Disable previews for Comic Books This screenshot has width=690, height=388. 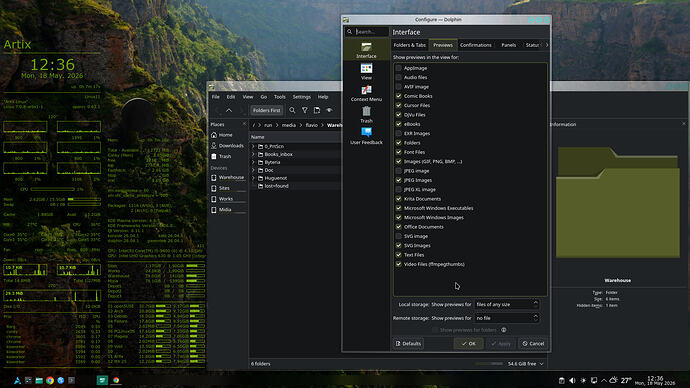(x=399, y=96)
